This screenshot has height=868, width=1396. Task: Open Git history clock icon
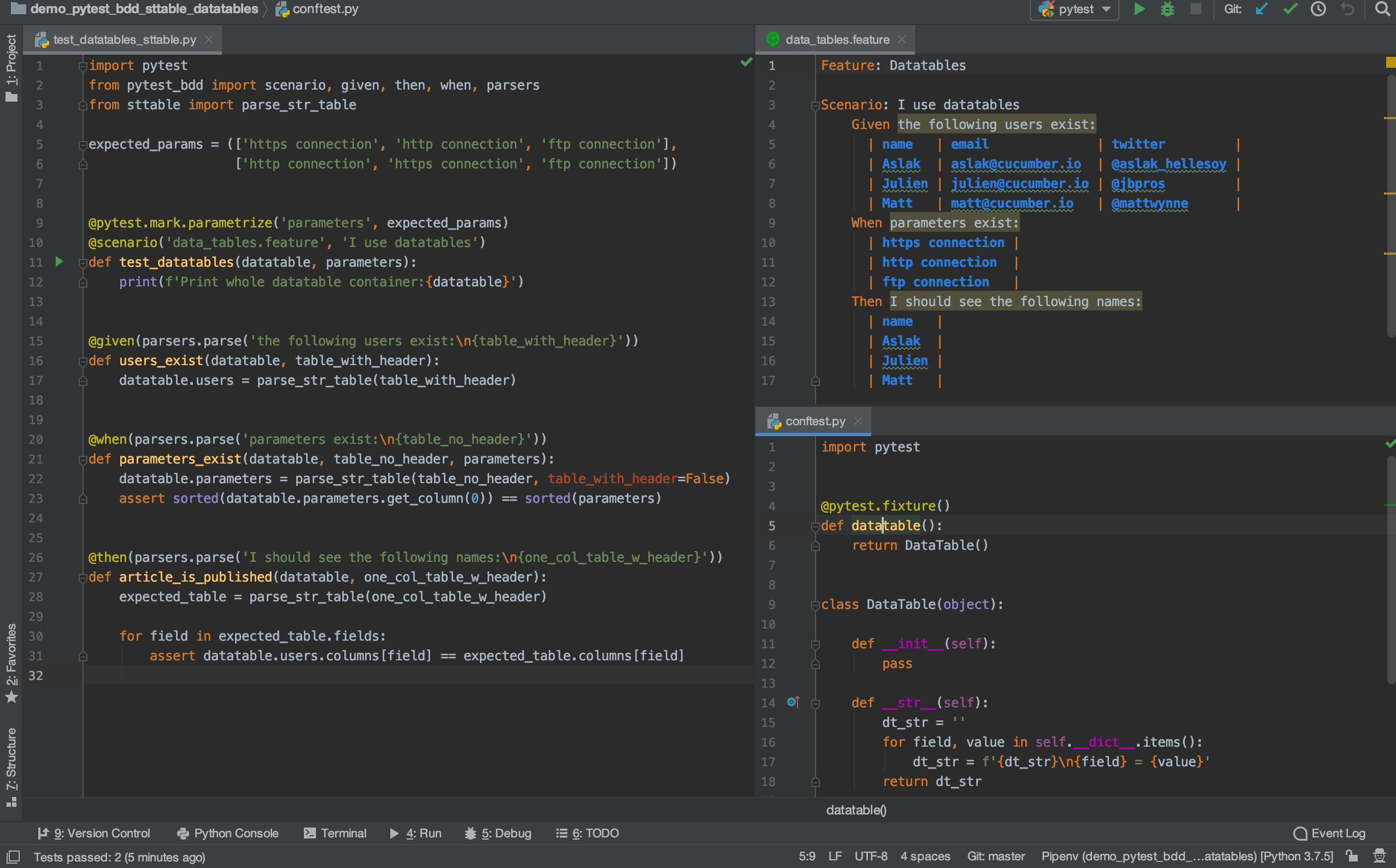(x=1318, y=9)
